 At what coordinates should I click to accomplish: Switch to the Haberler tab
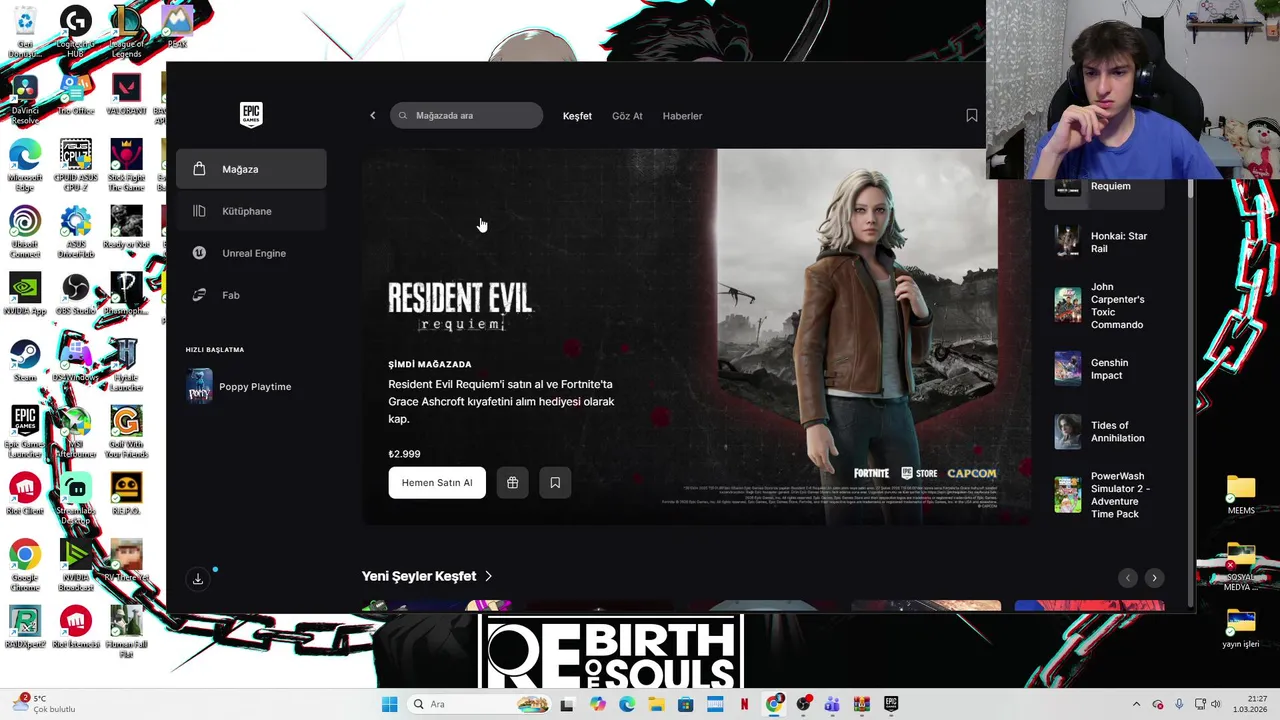(682, 116)
